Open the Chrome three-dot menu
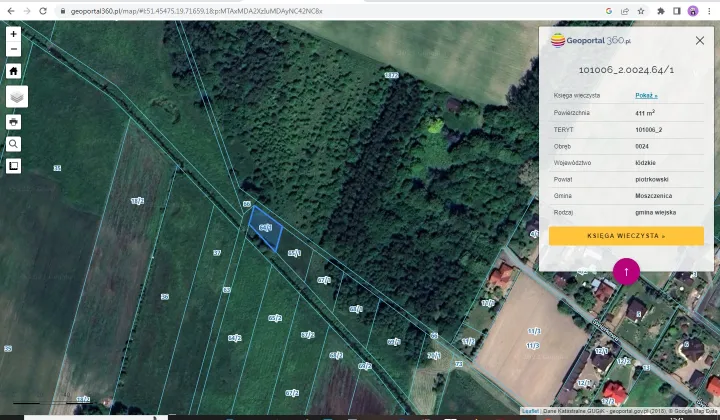Screen dimensions: 720x420 point(709,11)
